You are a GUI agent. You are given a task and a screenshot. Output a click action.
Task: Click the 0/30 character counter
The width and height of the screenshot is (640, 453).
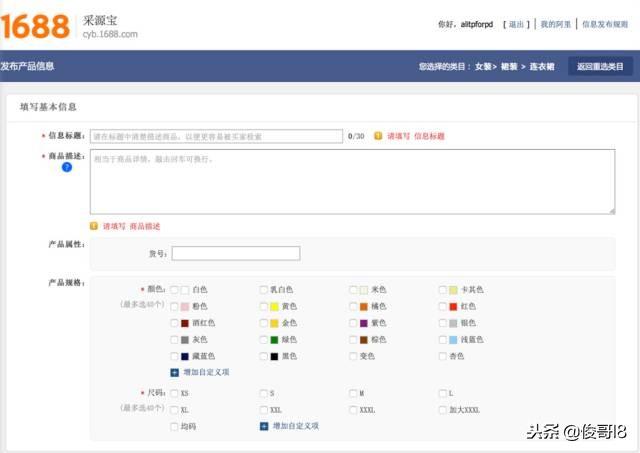point(356,136)
